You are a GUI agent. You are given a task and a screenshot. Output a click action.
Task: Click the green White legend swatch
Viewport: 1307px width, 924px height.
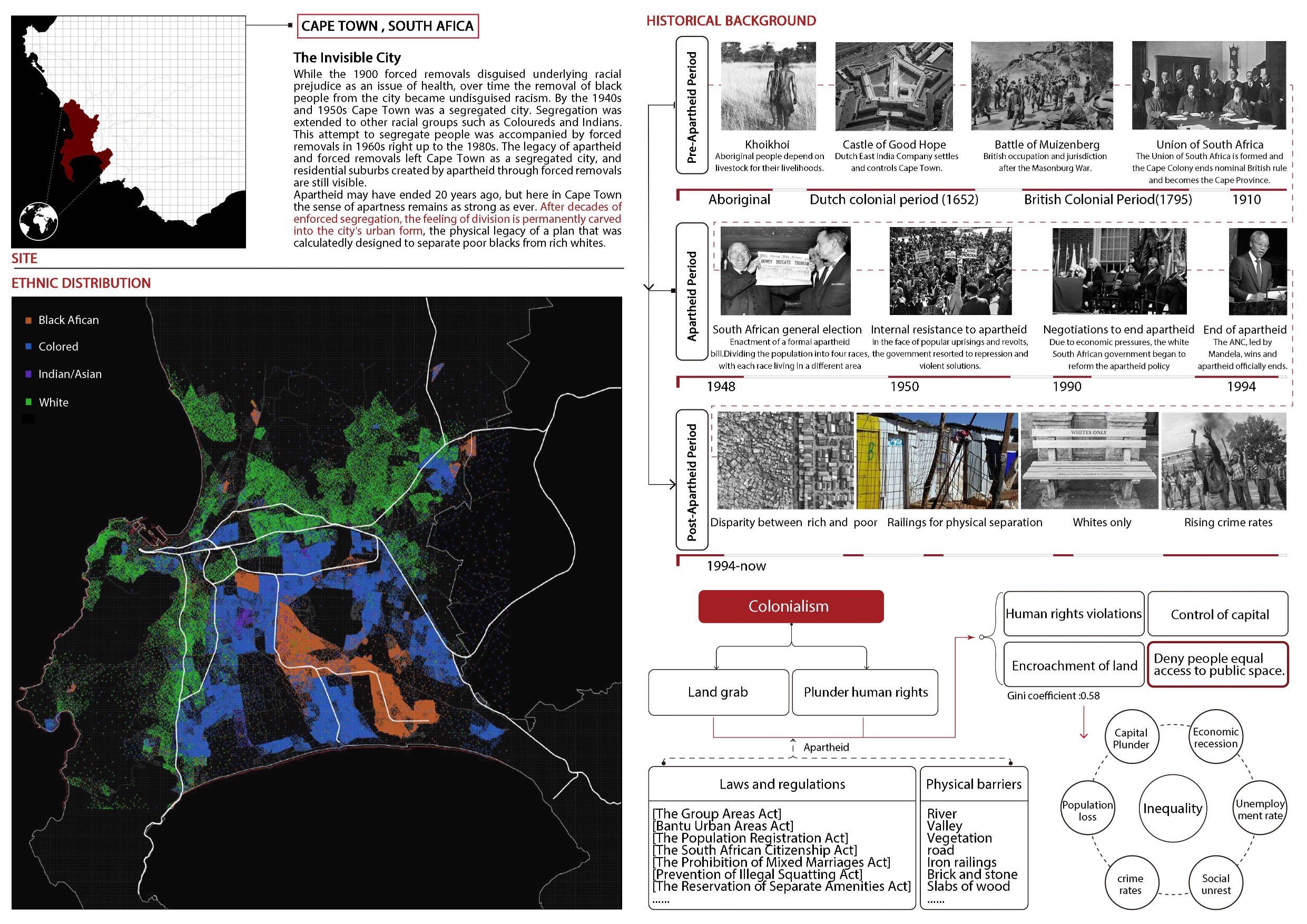click(x=28, y=402)
